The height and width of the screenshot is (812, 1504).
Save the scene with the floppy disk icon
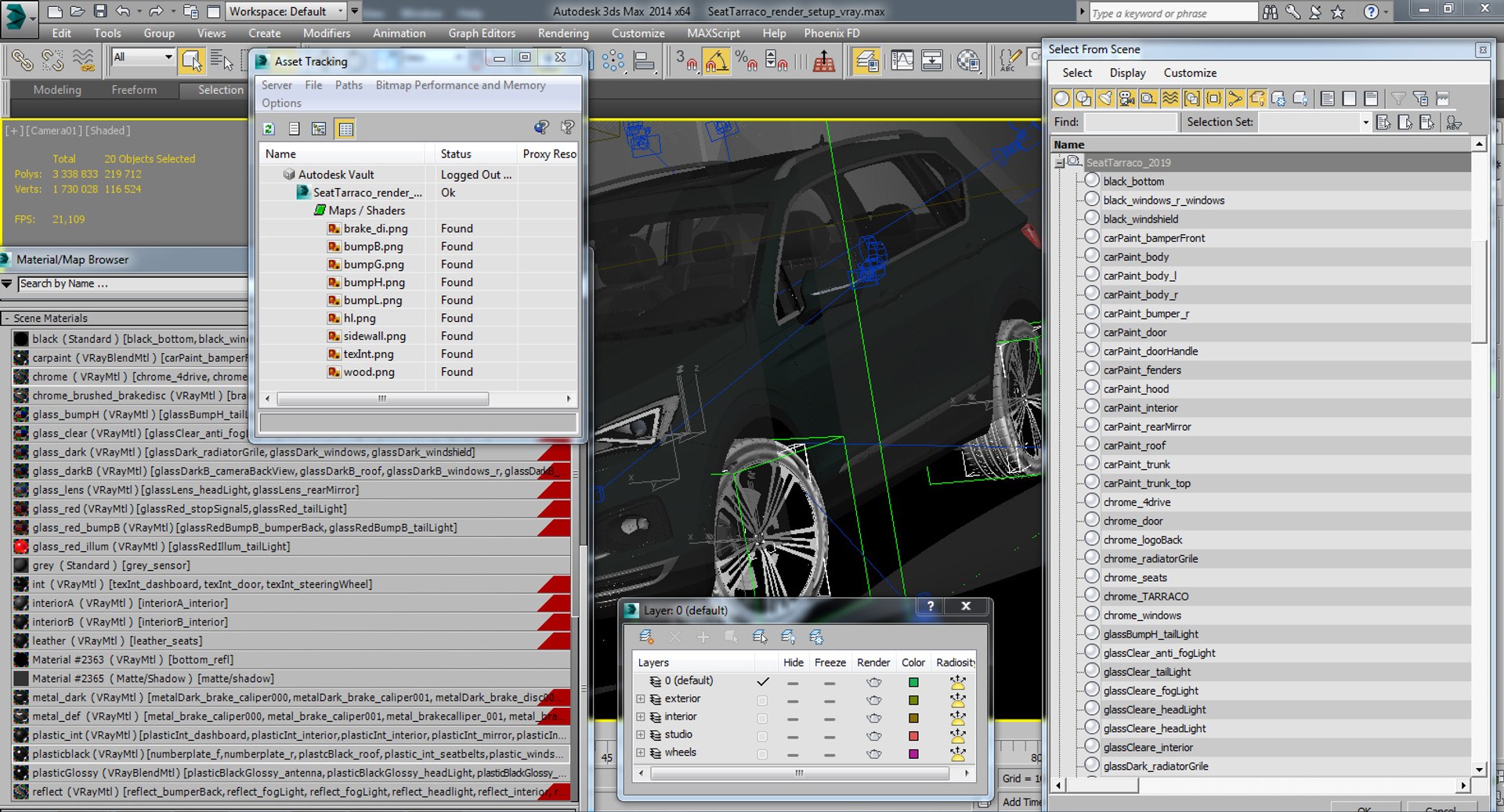100,12
